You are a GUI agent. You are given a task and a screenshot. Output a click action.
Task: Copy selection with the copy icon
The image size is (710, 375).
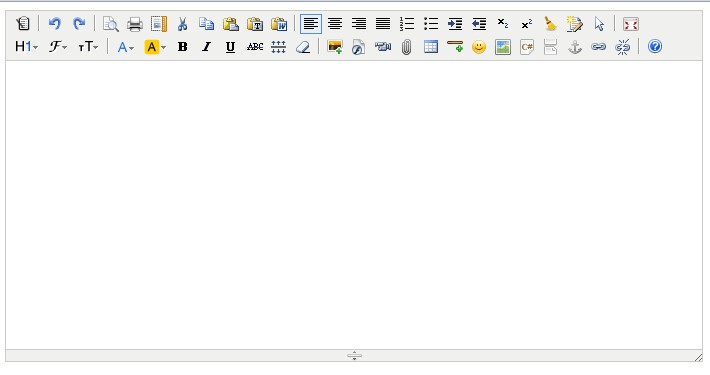206,24
